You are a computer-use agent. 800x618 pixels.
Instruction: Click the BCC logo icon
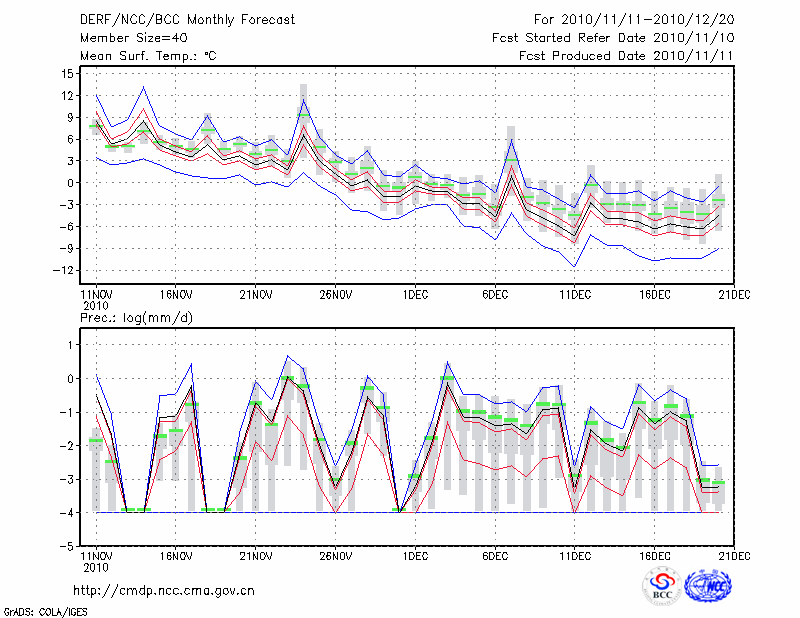[x=661, y=585]
